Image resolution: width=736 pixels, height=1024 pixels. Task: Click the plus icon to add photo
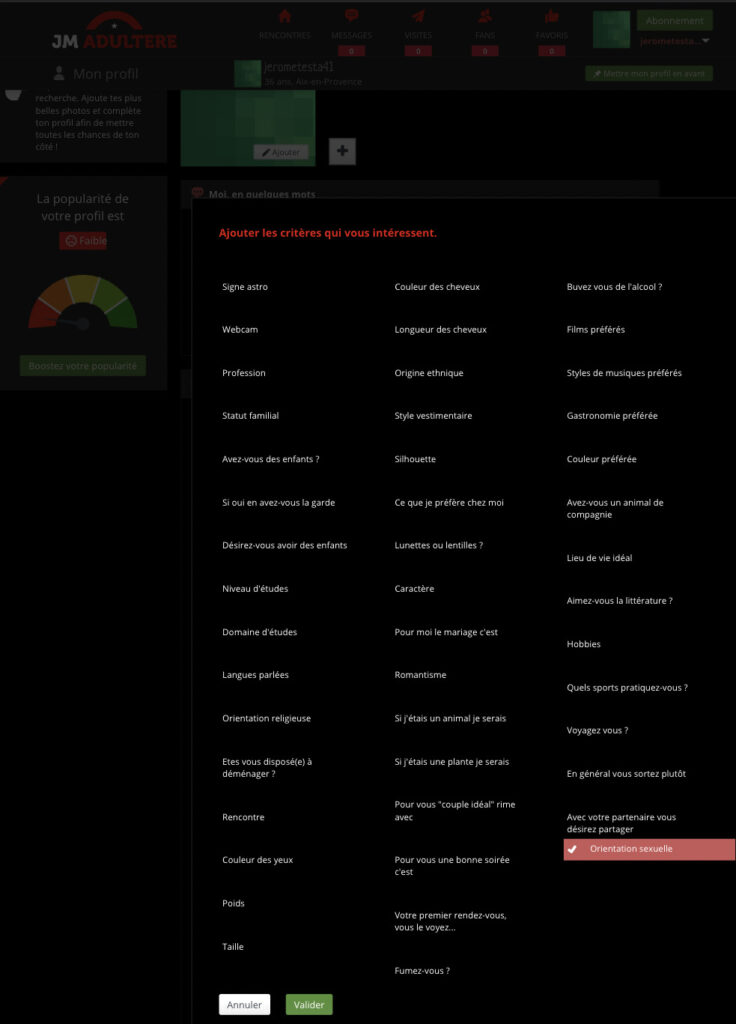[x=342, y=151]
